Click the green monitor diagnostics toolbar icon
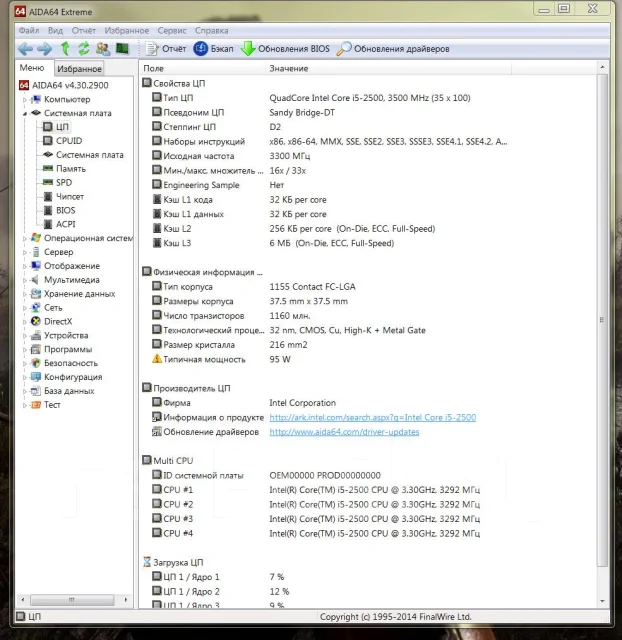Image resolution: width=622 pixels, height=640 pixels. click(x=122, y=49)
